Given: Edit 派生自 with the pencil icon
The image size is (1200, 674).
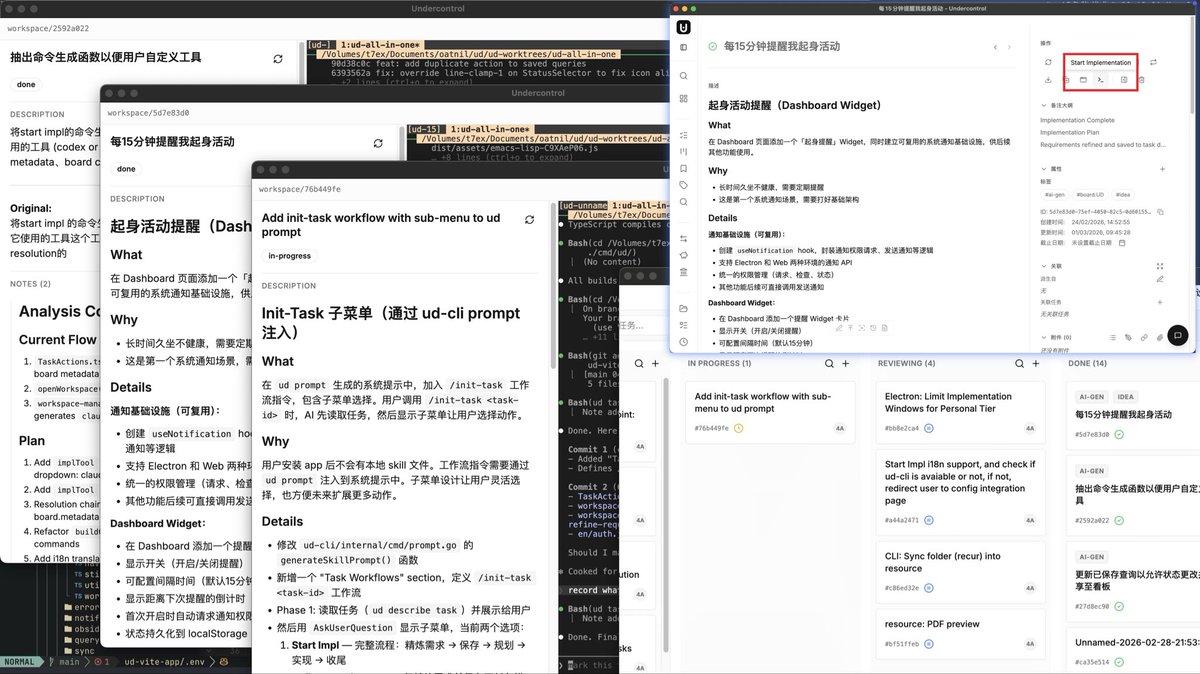Looking at the screenshot, I should 1160,278.
